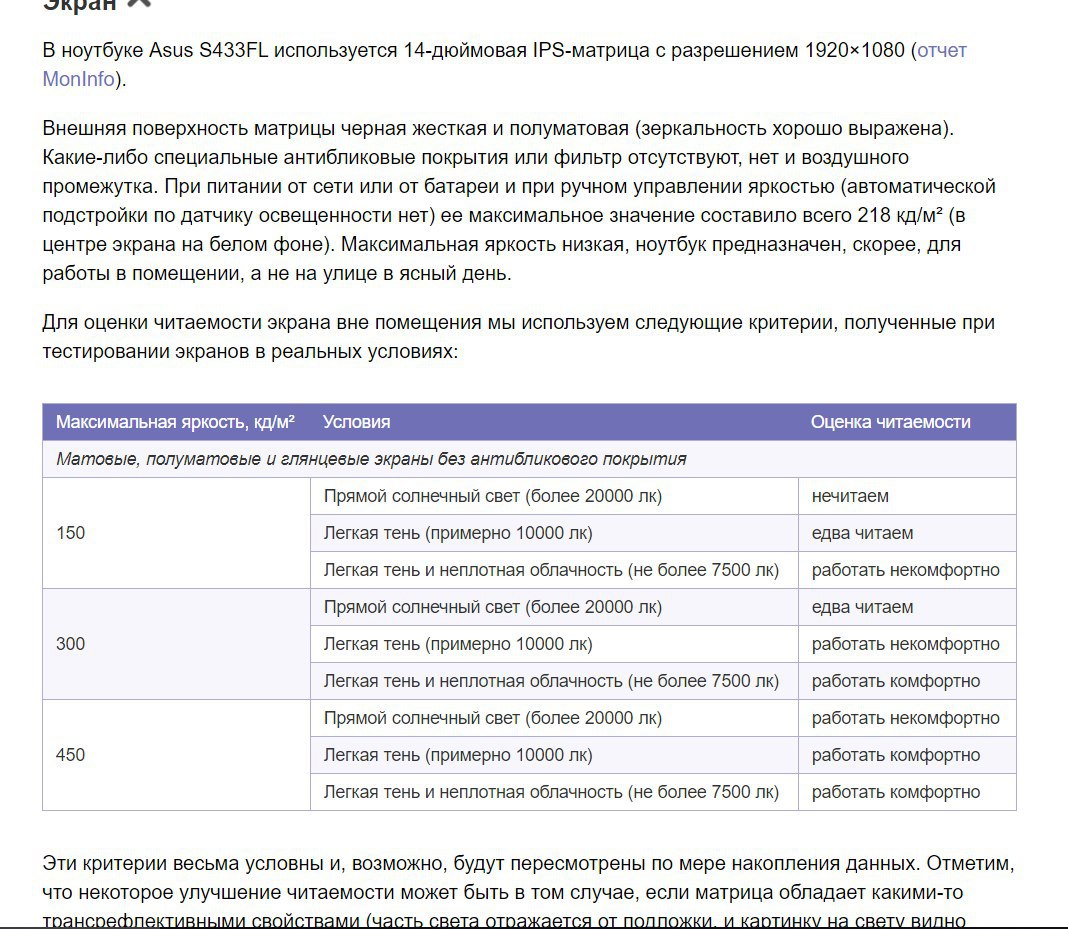Click the paragraph starting 'Внешняя поверхность матрицы'
The height and width of the screenshot is (929, 1068).
[519, 201]
